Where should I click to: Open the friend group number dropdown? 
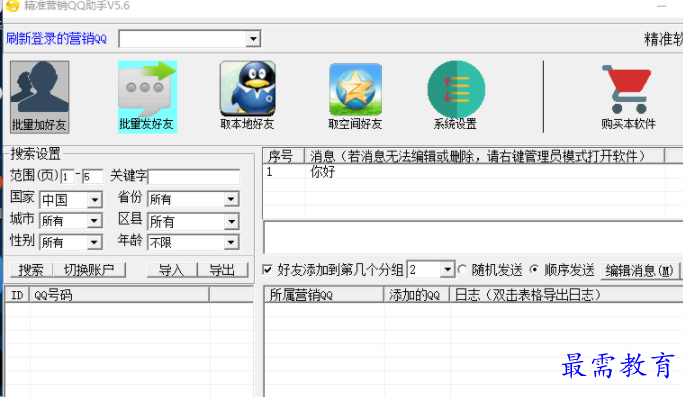point(447,270)
